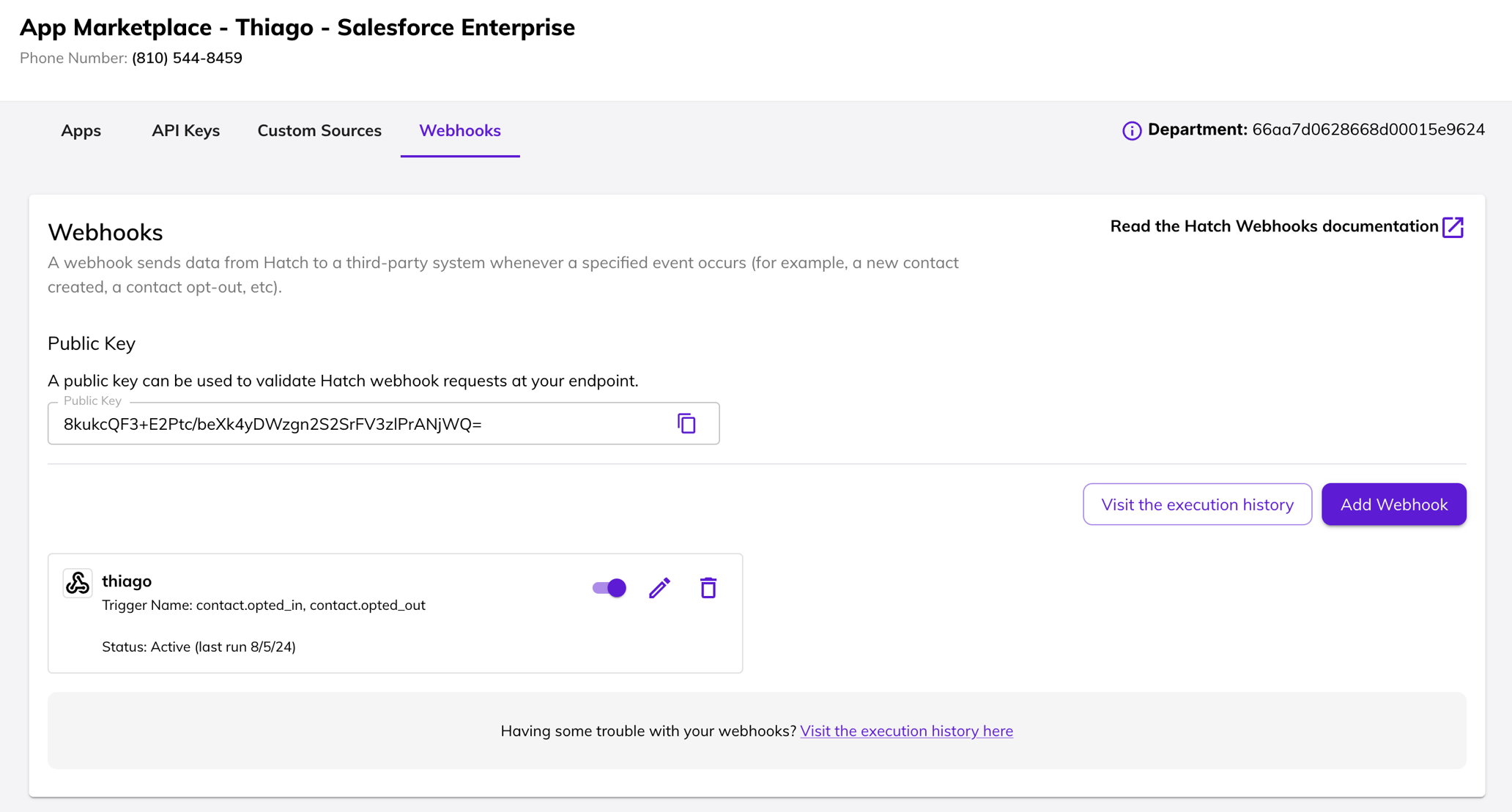Click the webhook icon on the thiago card
The height and width of the screenshot is (812, 1512).
click(77, 583)
